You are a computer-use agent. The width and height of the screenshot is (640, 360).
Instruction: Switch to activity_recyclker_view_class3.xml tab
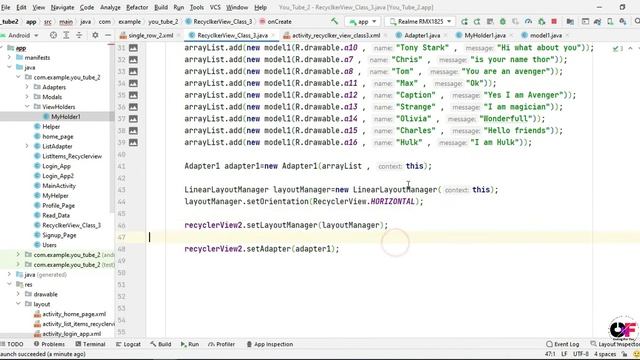pyautogui.click(x=336, y=36)
